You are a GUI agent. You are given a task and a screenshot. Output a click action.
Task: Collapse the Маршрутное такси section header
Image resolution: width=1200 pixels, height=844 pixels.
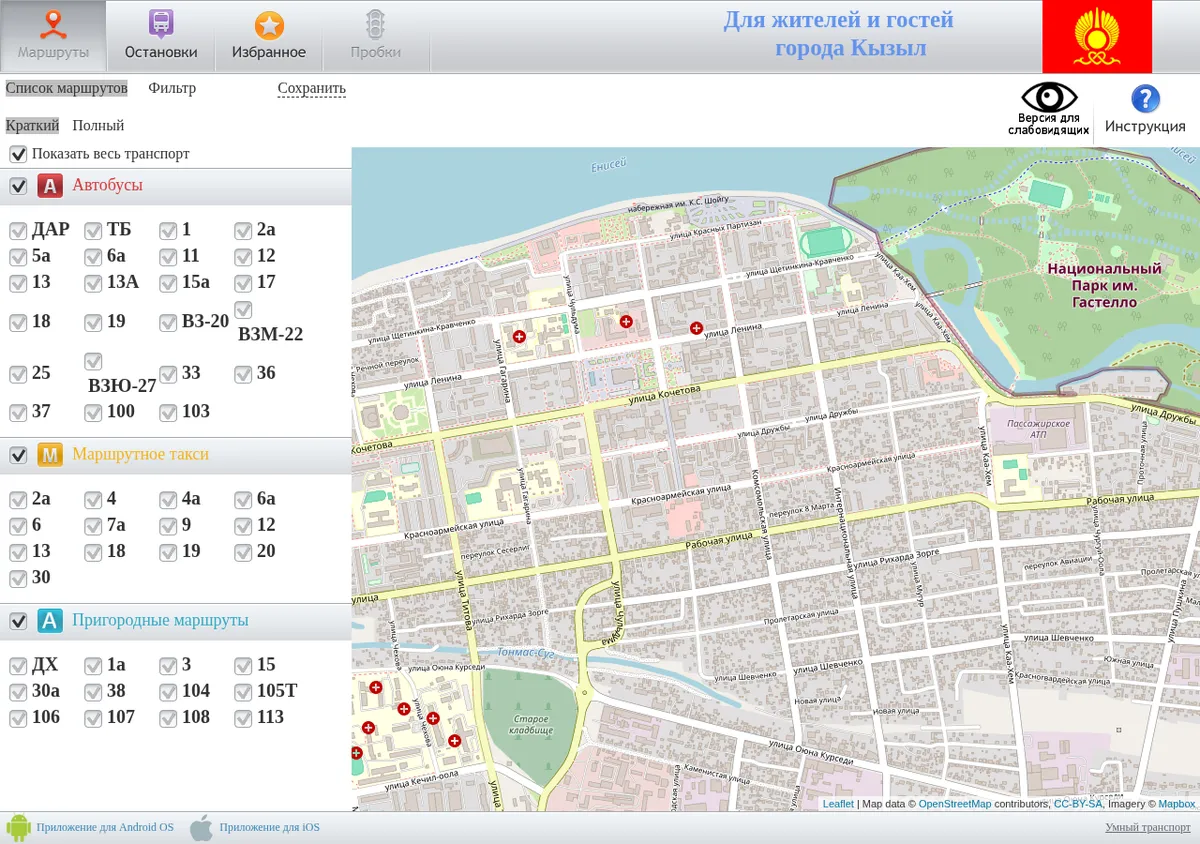tap(176, 455)
